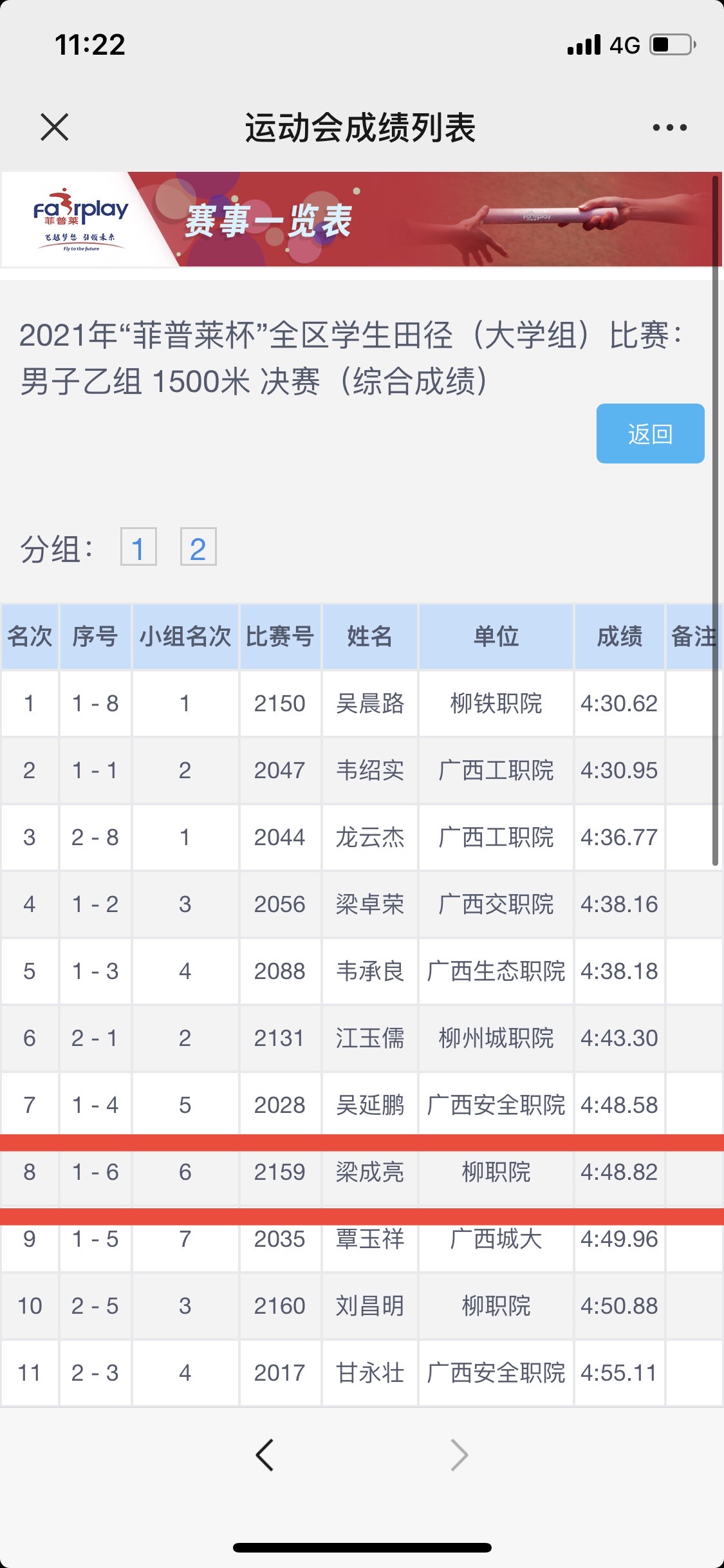
Task: Tap the highlighted row for 梁成亮
Action: 369,1172
